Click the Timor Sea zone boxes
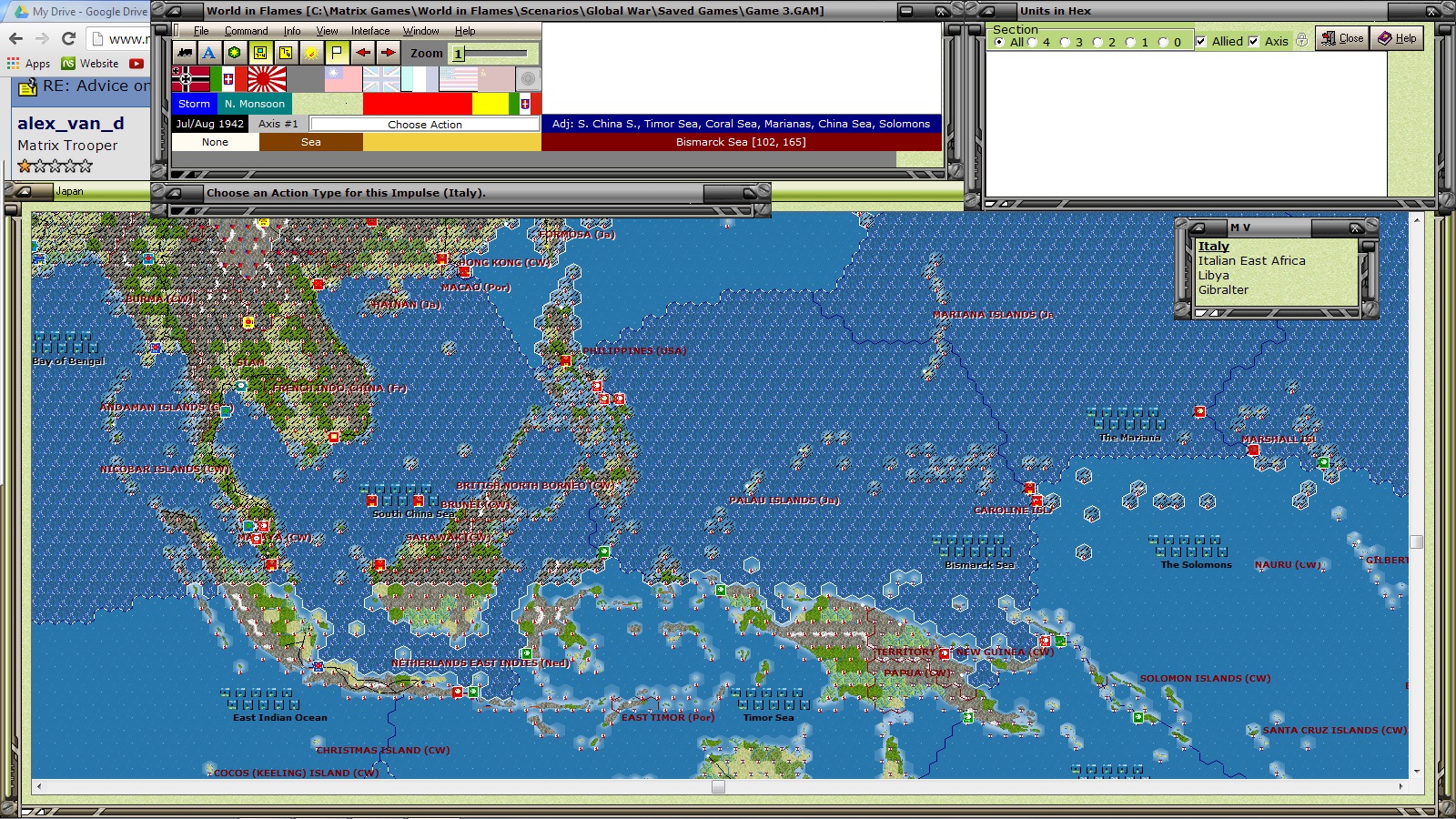The image size is (1456, 819). [770, 699]
